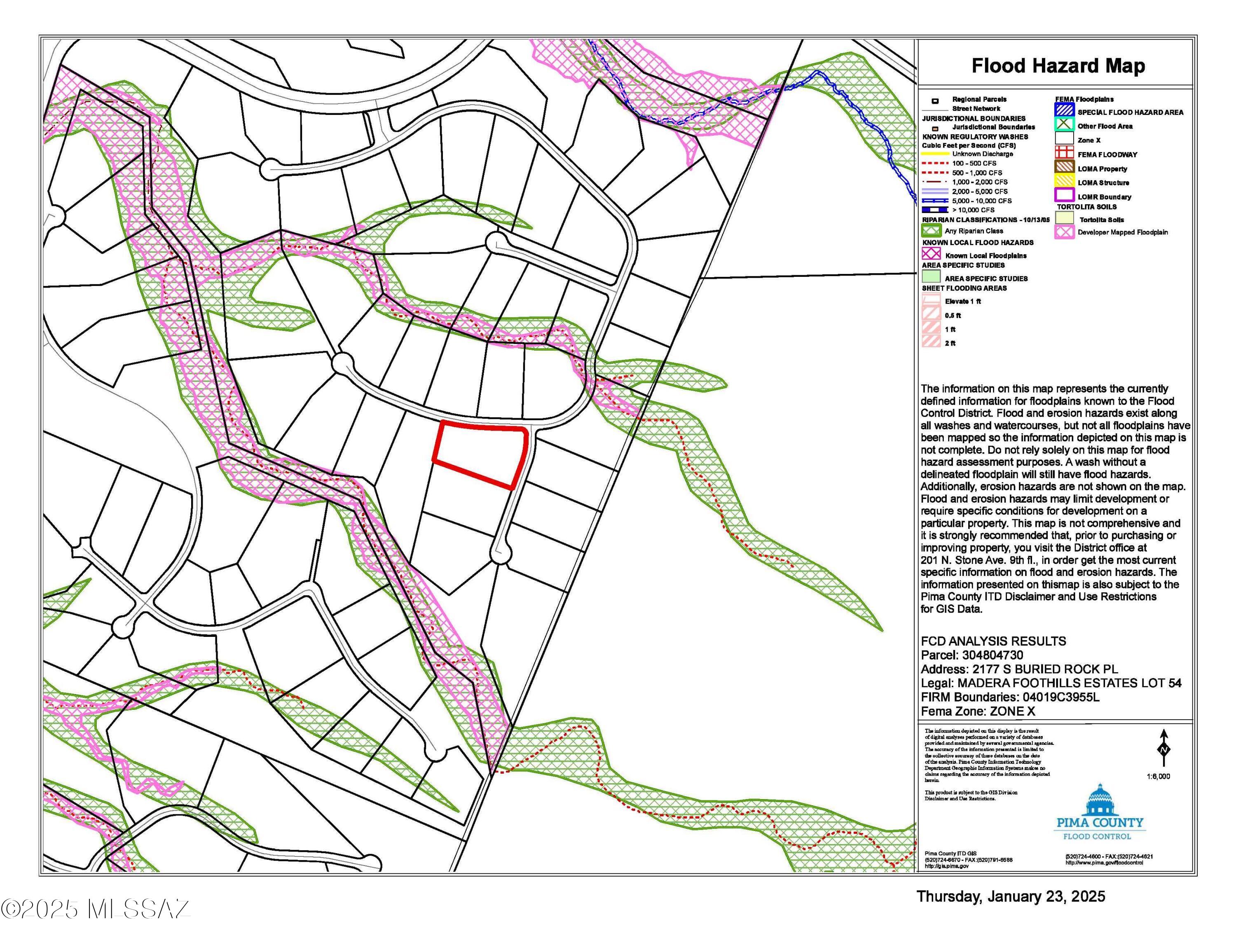Click the Any Riparian Class legend swatch
Image resolution: width=1236 pixels, height=952 pixels.
[931, 231]
